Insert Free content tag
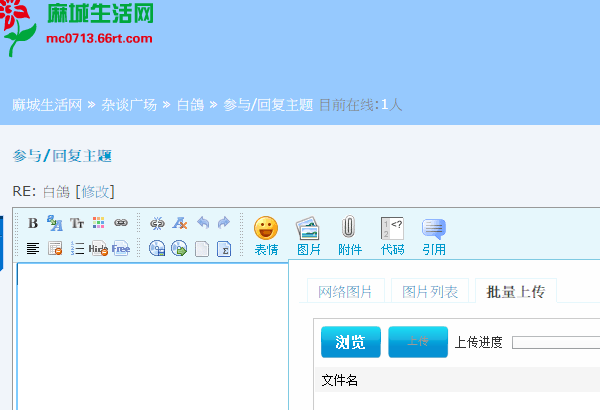600x410 pixels. pyautogui.click(x=121, y=248)
